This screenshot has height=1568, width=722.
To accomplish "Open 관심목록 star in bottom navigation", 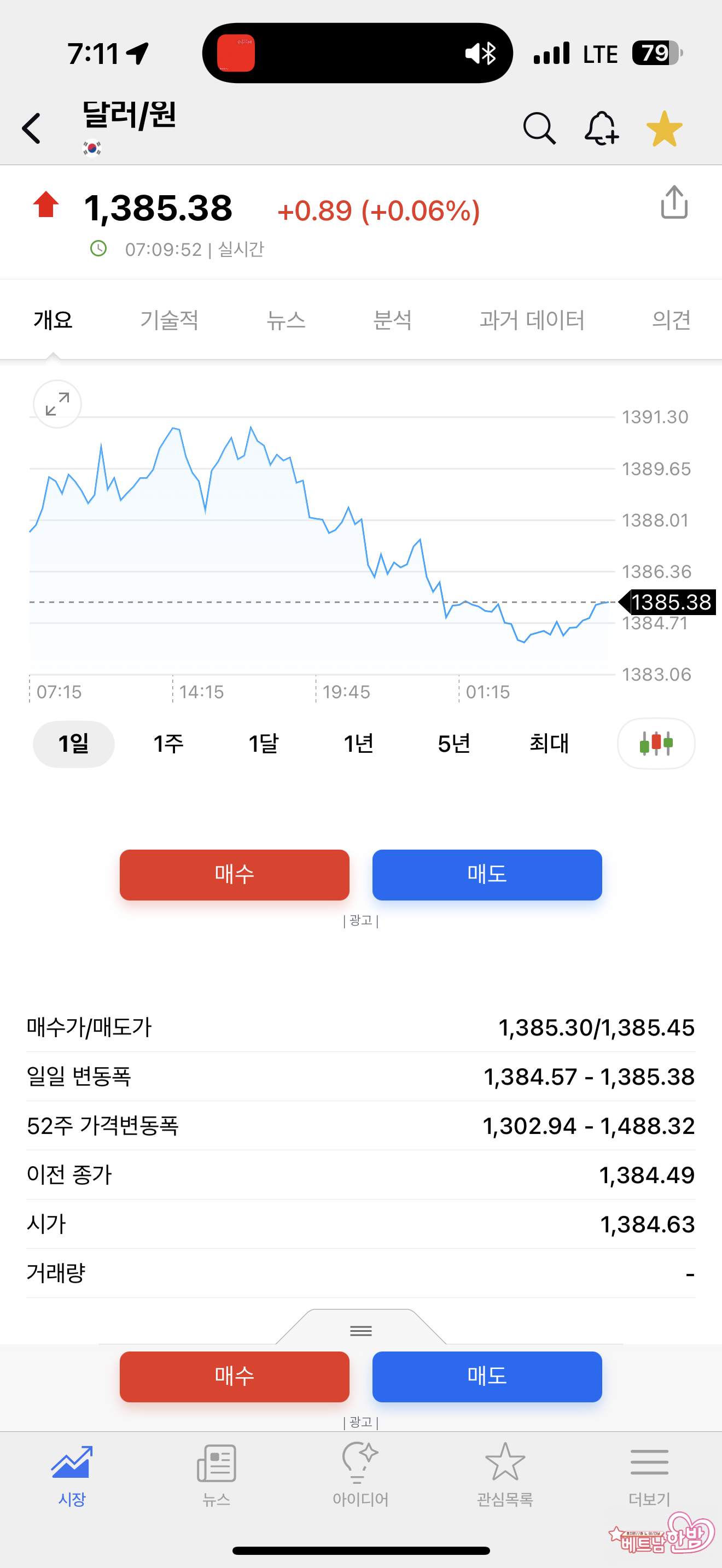I will click(x=505, y=1473).
